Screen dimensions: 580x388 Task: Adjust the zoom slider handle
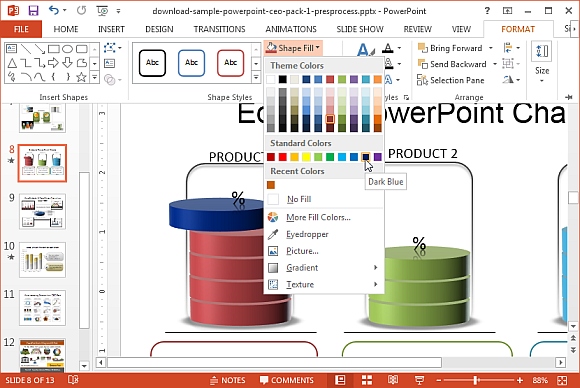[476, 380]
